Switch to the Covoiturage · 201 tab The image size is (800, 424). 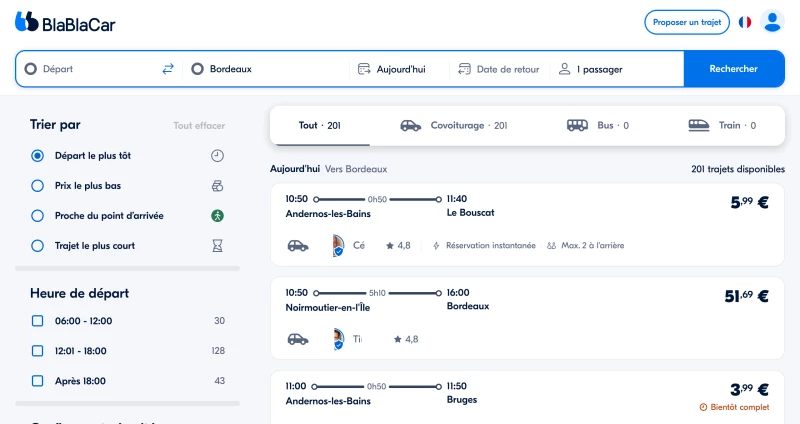click(454, 126)
